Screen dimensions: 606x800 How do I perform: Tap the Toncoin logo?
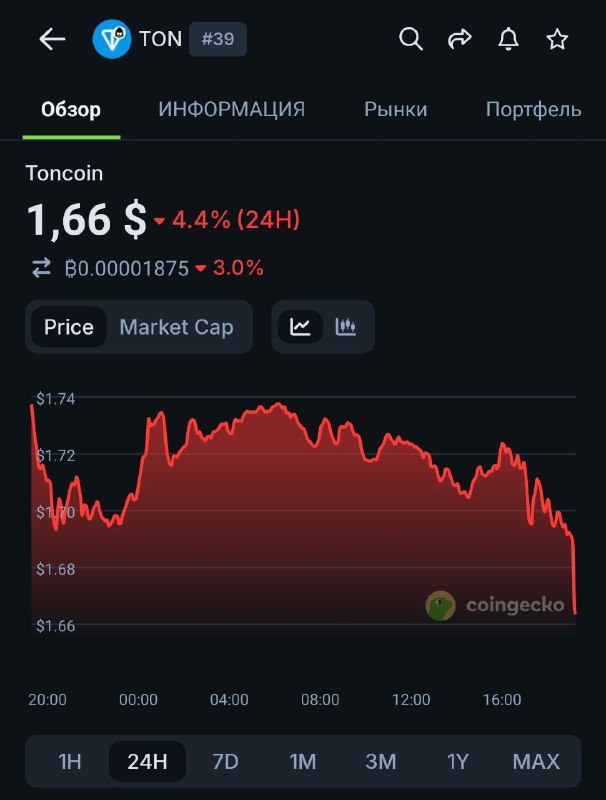pyautogui.click(x=111, y=39)
